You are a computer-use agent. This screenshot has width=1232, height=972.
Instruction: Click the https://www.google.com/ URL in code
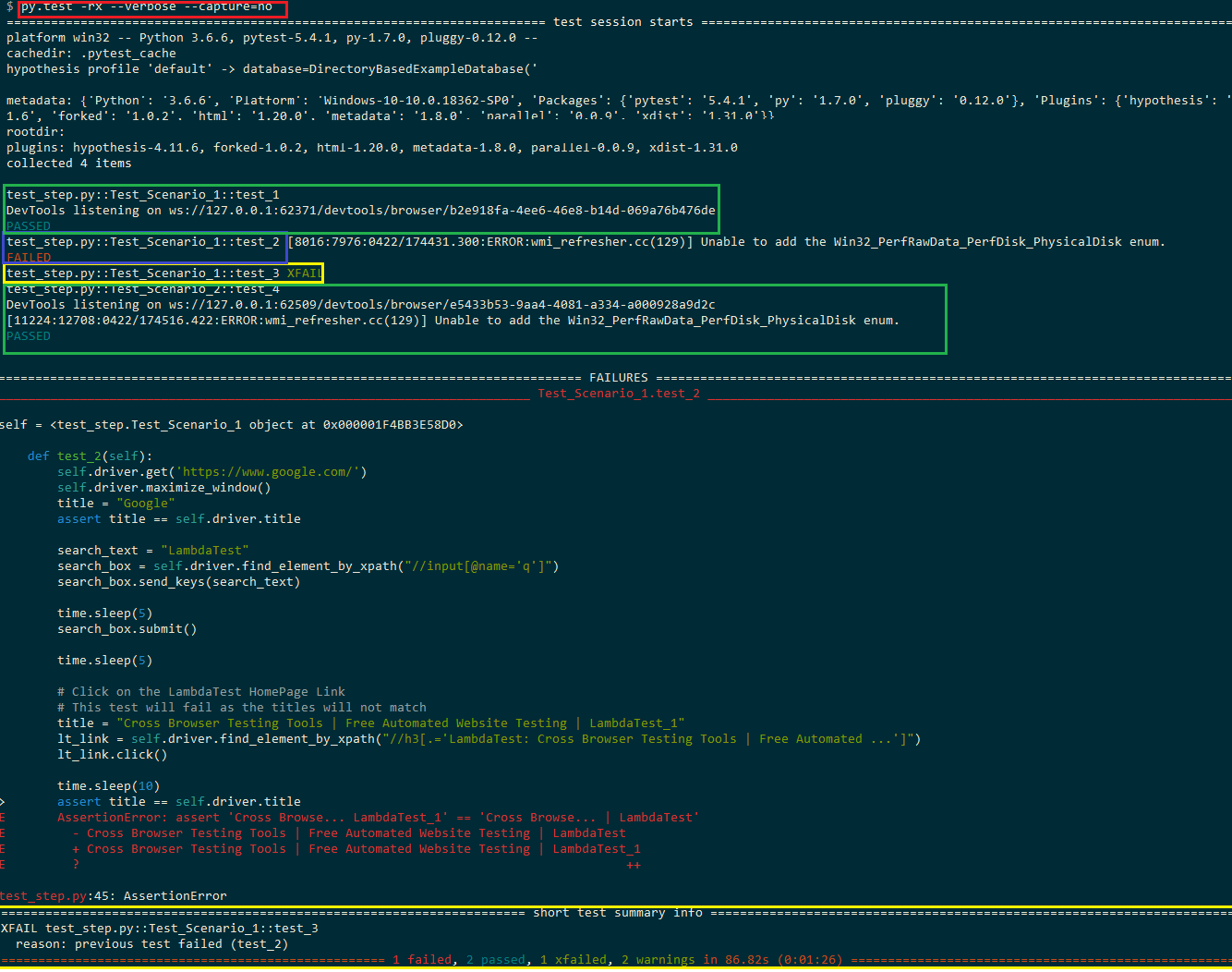(269, 471)
